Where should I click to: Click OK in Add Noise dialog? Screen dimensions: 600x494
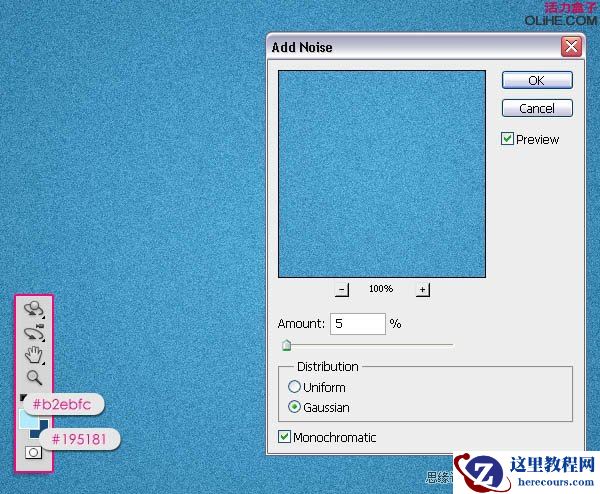click(537, 80)
